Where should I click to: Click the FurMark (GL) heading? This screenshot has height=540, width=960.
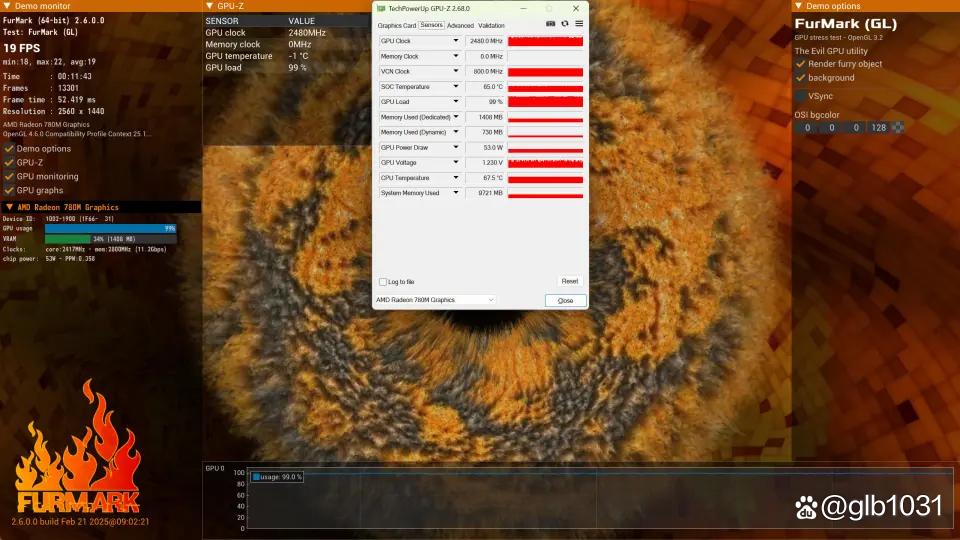pos(846,24)
